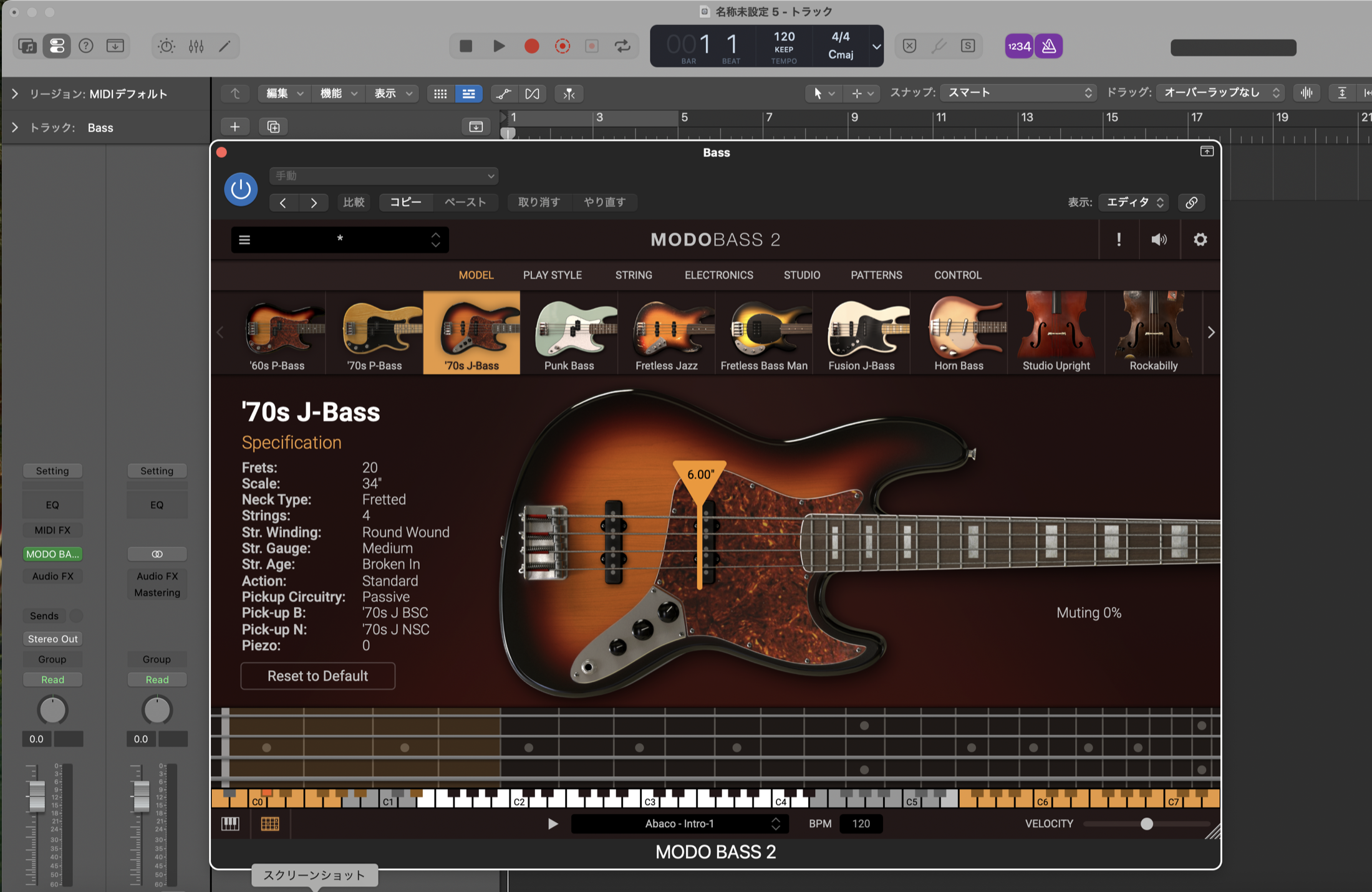Show the orange pattern grid icon
Viewport: 1372px width, 892px height.
pos(270,824)
